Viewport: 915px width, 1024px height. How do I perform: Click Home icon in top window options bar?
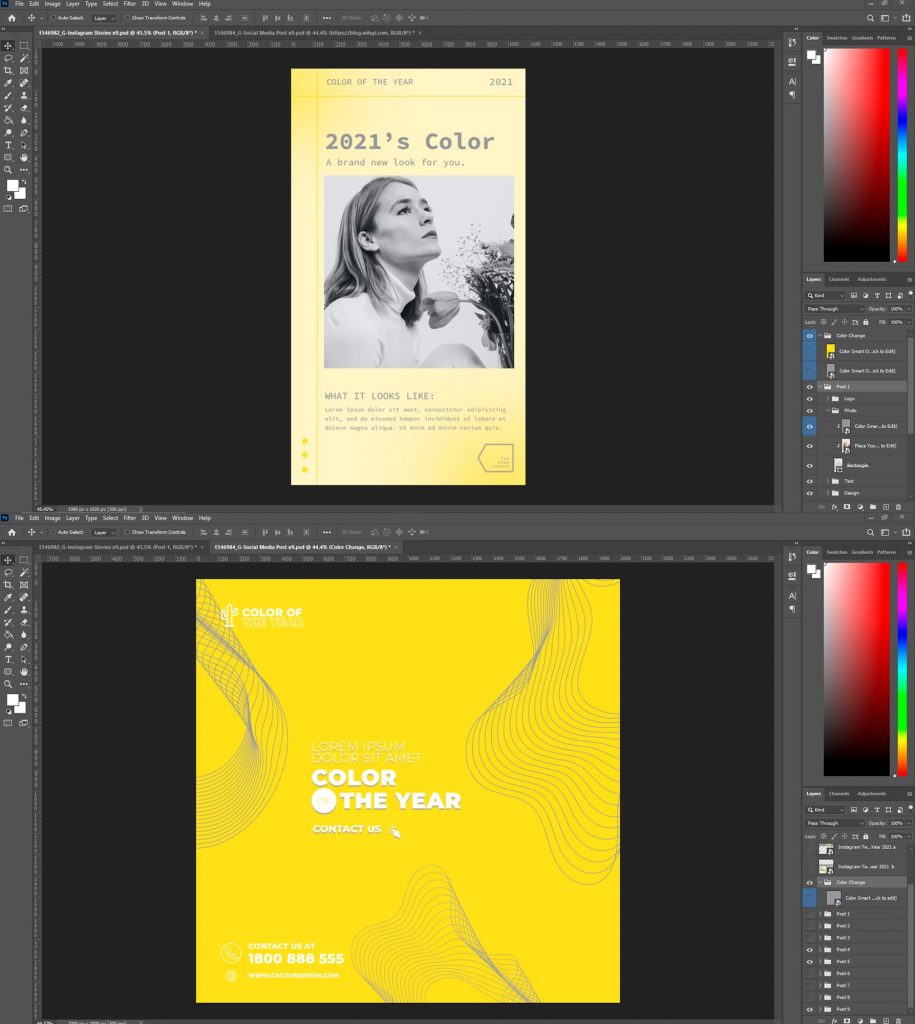11,18
